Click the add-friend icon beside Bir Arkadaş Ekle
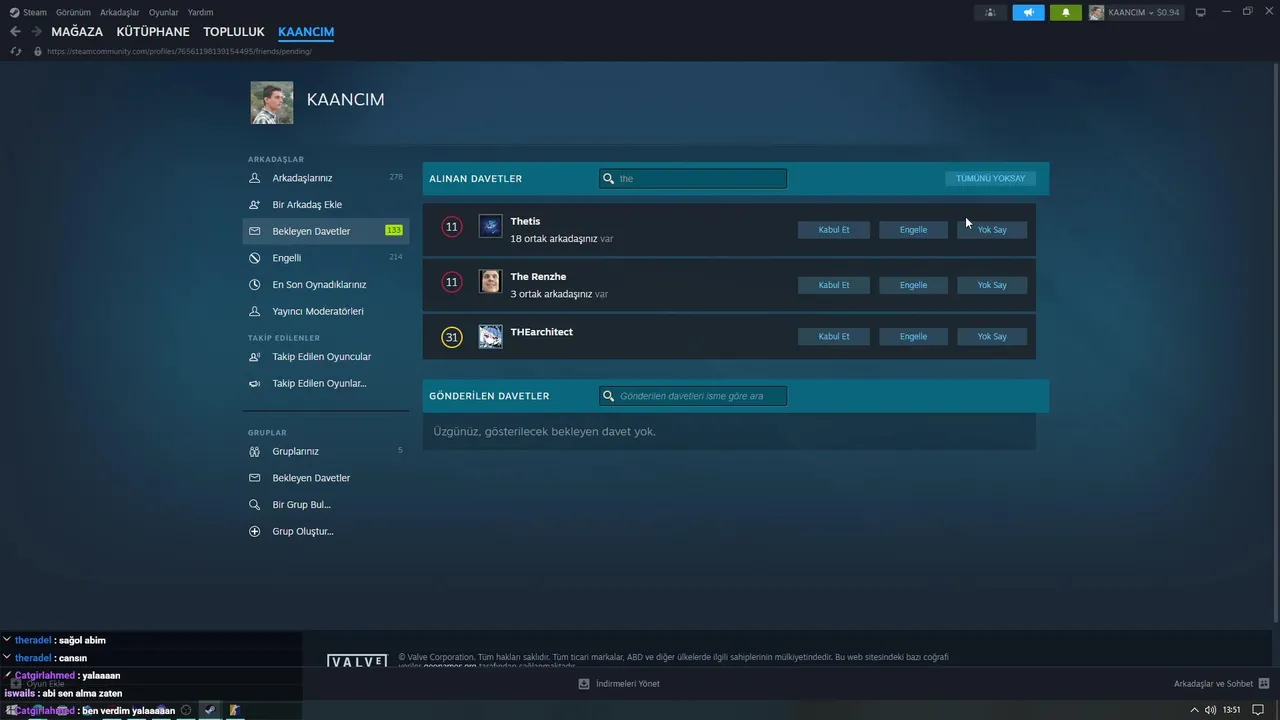The height and width of the screenshot is (720, 1280). coord(254,204)
